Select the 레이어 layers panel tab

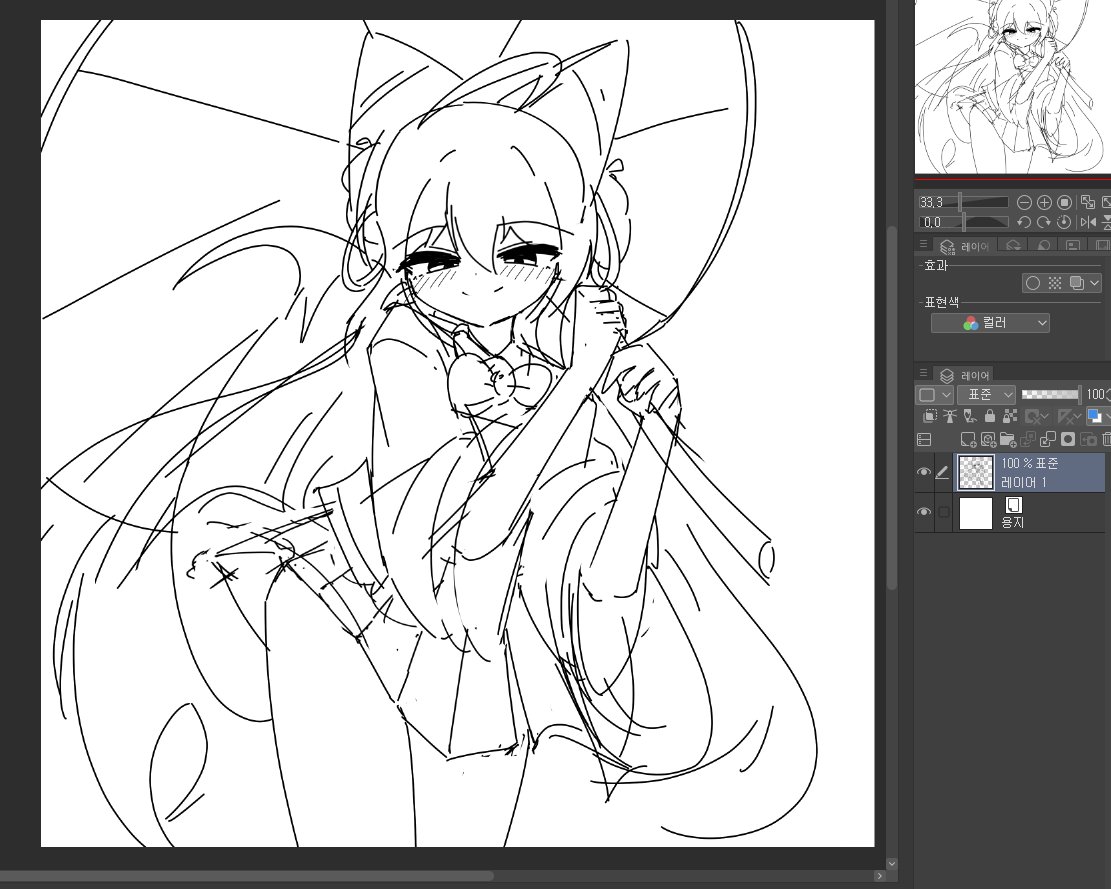click(x=964, y=375)
